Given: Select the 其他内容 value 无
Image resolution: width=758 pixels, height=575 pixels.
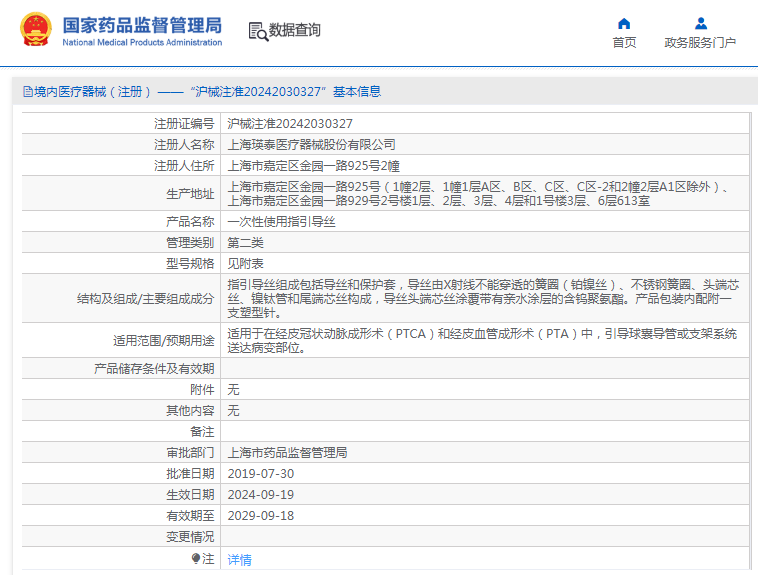Looking at the screenshot, I should (233, 410).
